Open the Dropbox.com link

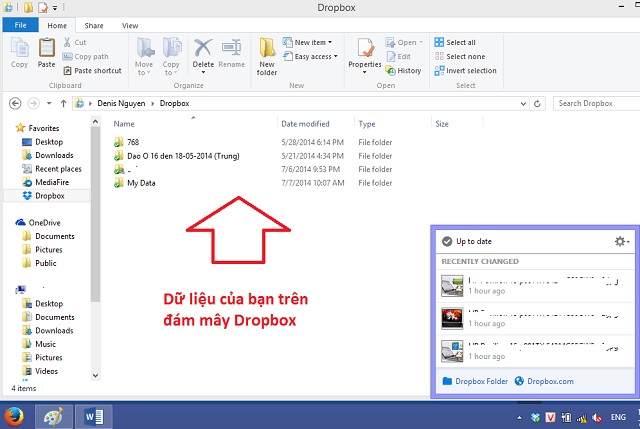click(548, 381)
